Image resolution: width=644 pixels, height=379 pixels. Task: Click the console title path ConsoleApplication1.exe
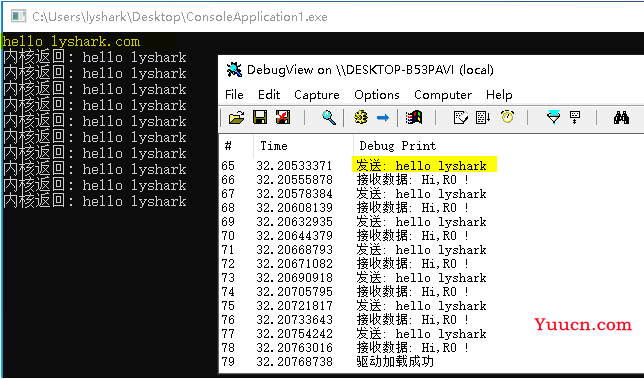tap(180, 17)
